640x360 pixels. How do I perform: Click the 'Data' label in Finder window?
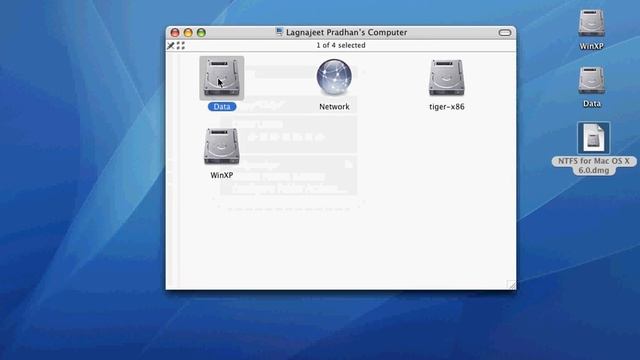pos(222,107)
